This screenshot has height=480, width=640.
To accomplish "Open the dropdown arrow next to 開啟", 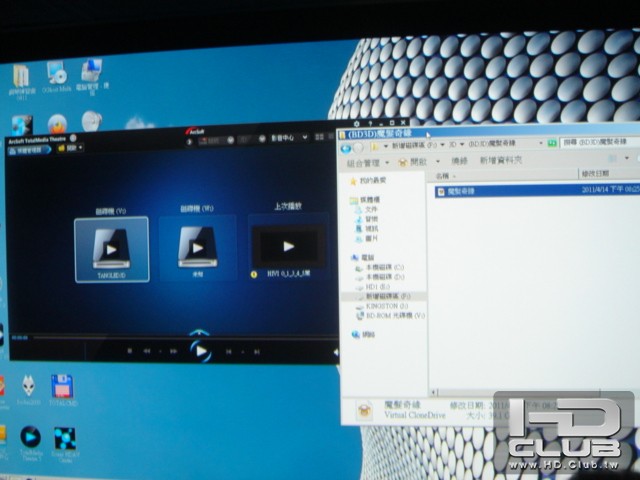I will 438,162.
